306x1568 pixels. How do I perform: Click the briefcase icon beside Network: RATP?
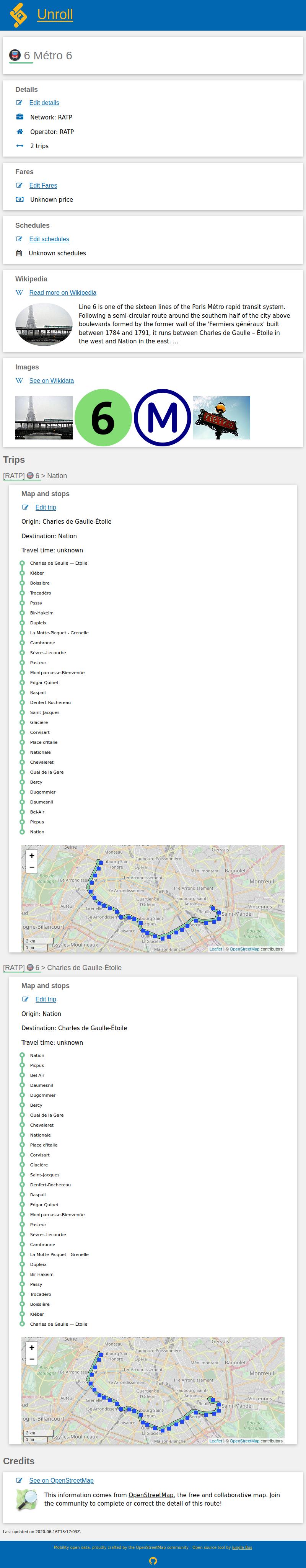tap(20, 117)
